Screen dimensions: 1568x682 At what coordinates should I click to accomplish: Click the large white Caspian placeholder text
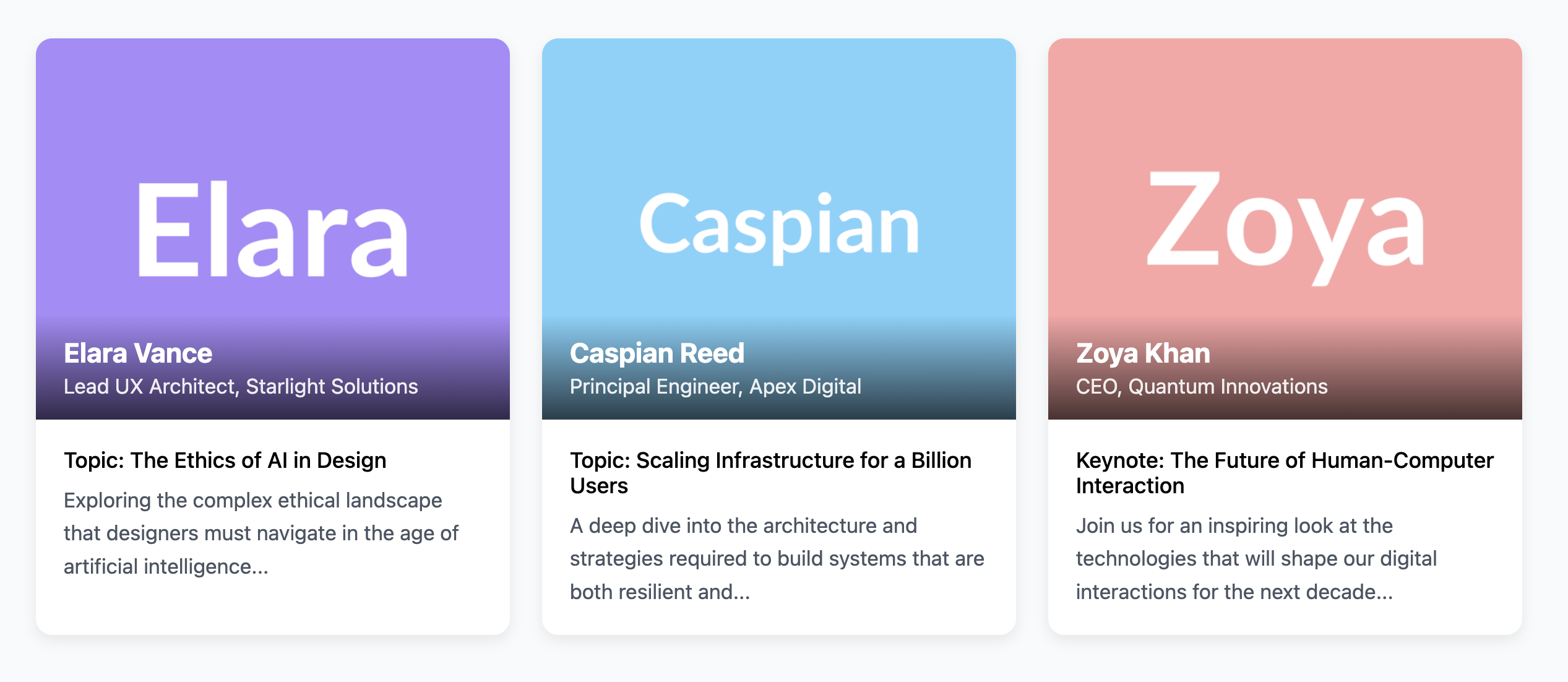[779, 228]
